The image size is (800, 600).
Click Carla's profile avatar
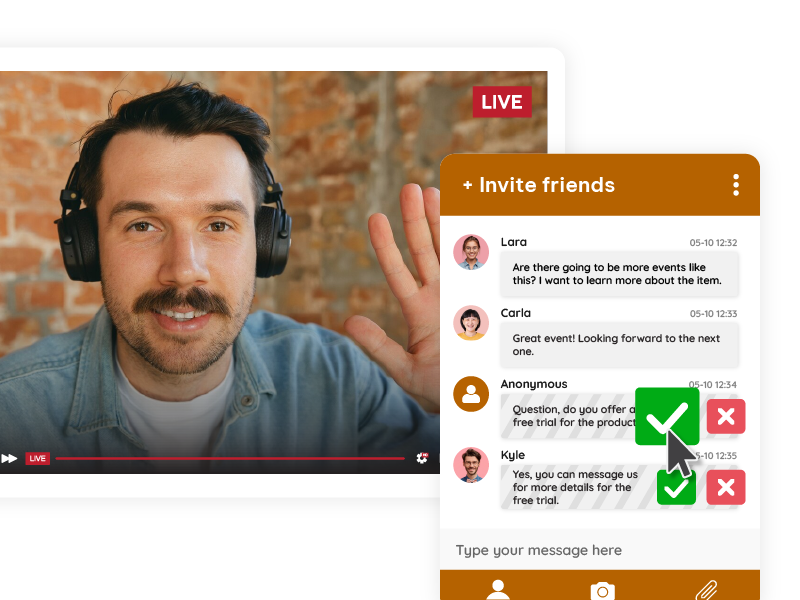click(x=471, y=323)
